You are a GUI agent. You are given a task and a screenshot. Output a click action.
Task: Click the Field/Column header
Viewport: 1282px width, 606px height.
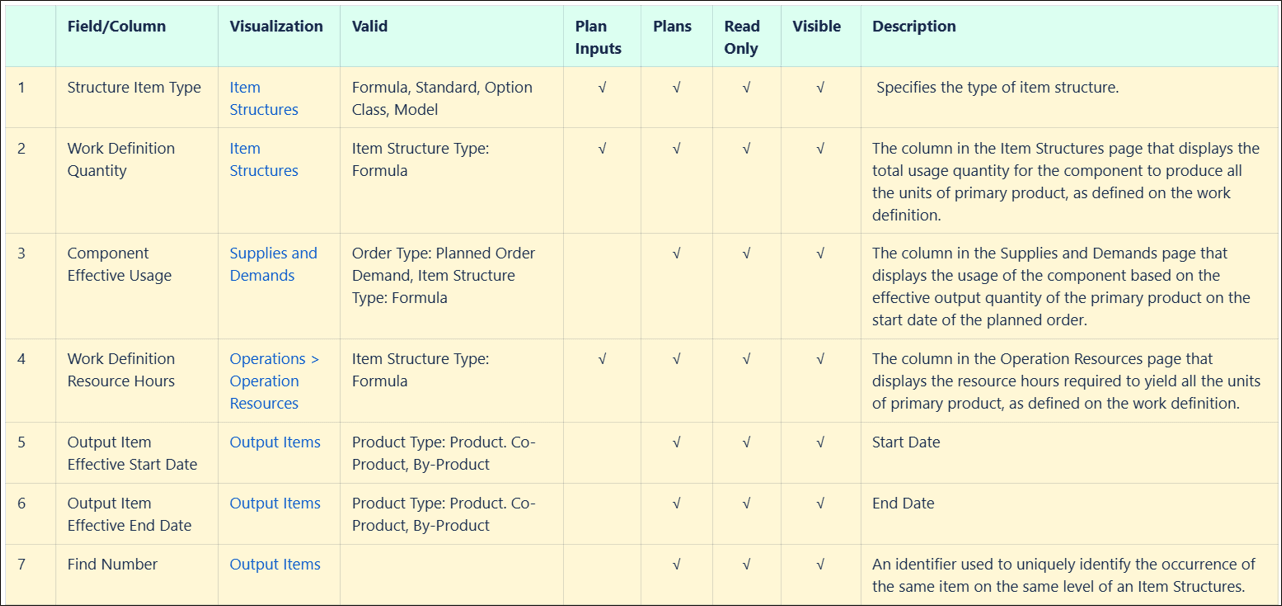[x=117, y=26]
